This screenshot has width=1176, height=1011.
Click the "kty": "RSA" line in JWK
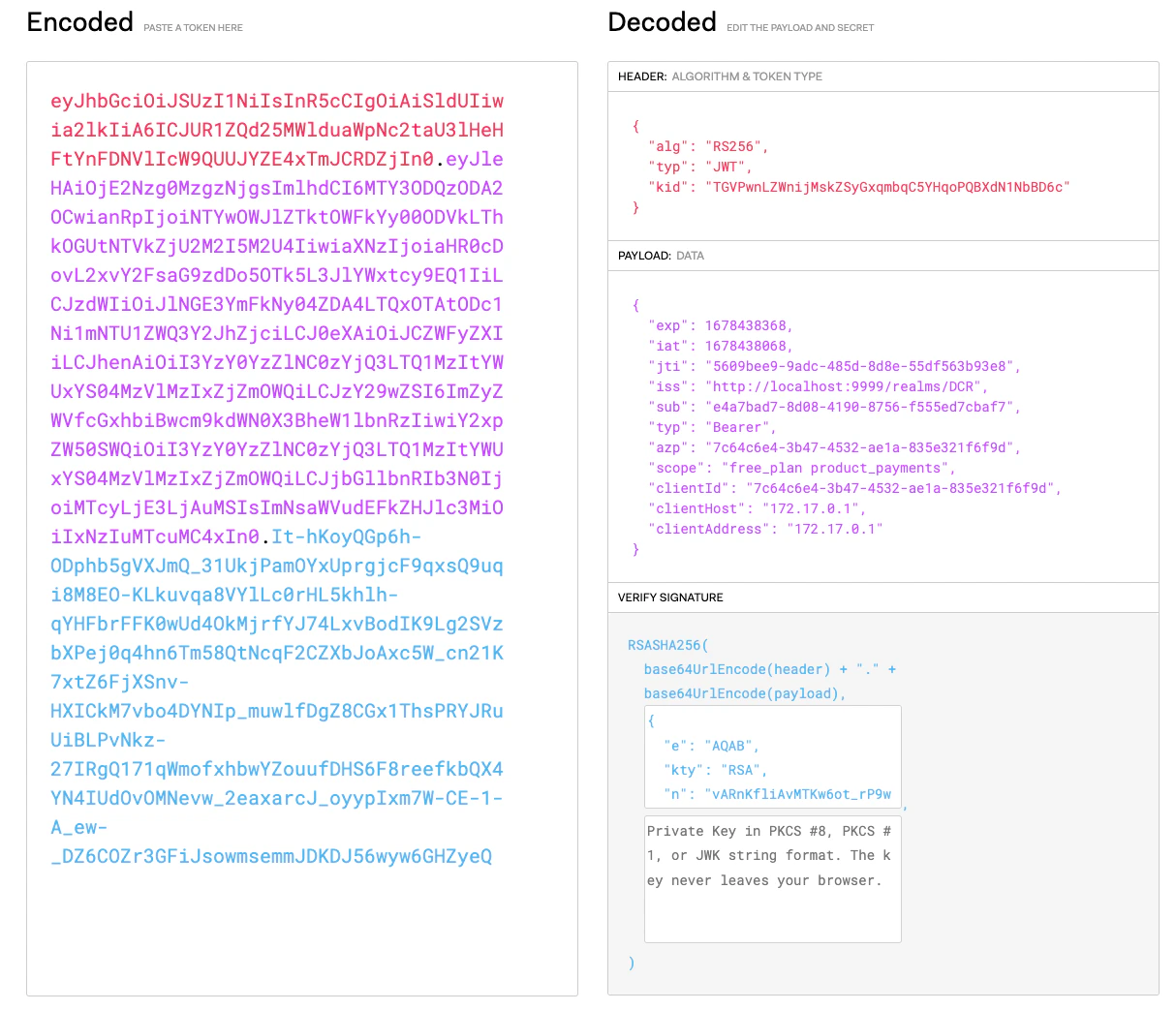click(x=715, y=770)
